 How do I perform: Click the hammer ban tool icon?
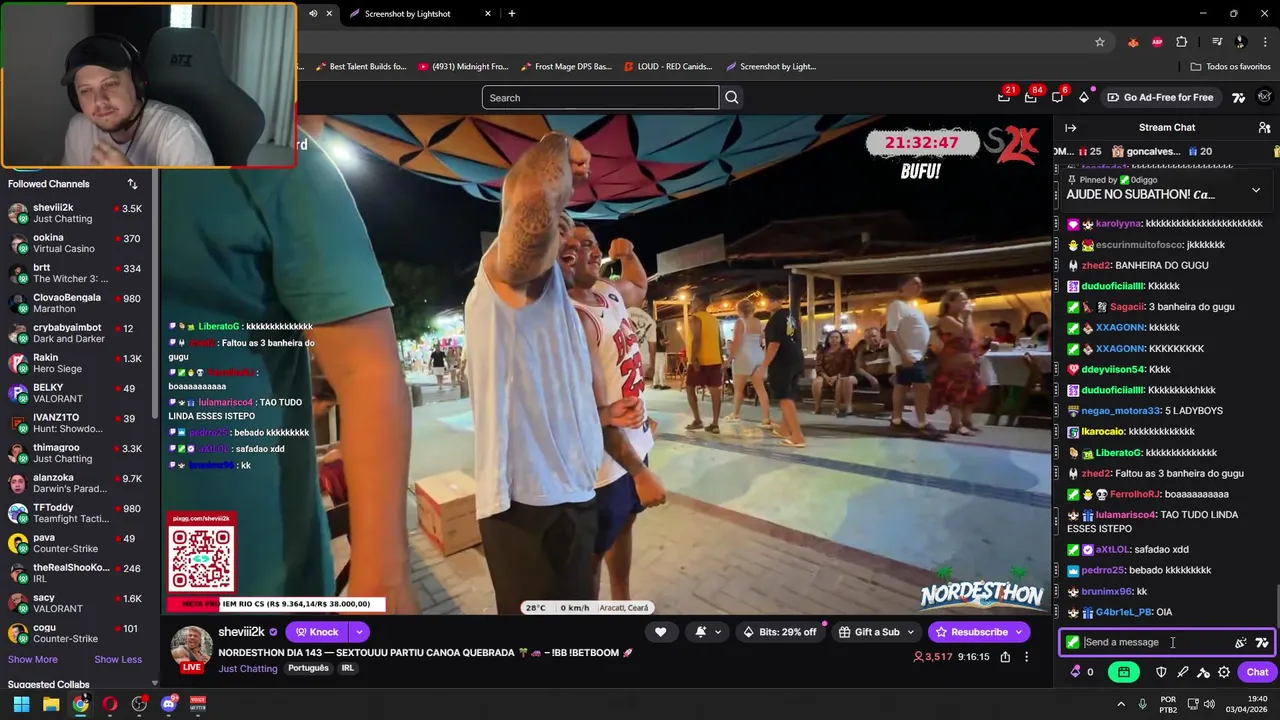click(x=1203, y=672)
